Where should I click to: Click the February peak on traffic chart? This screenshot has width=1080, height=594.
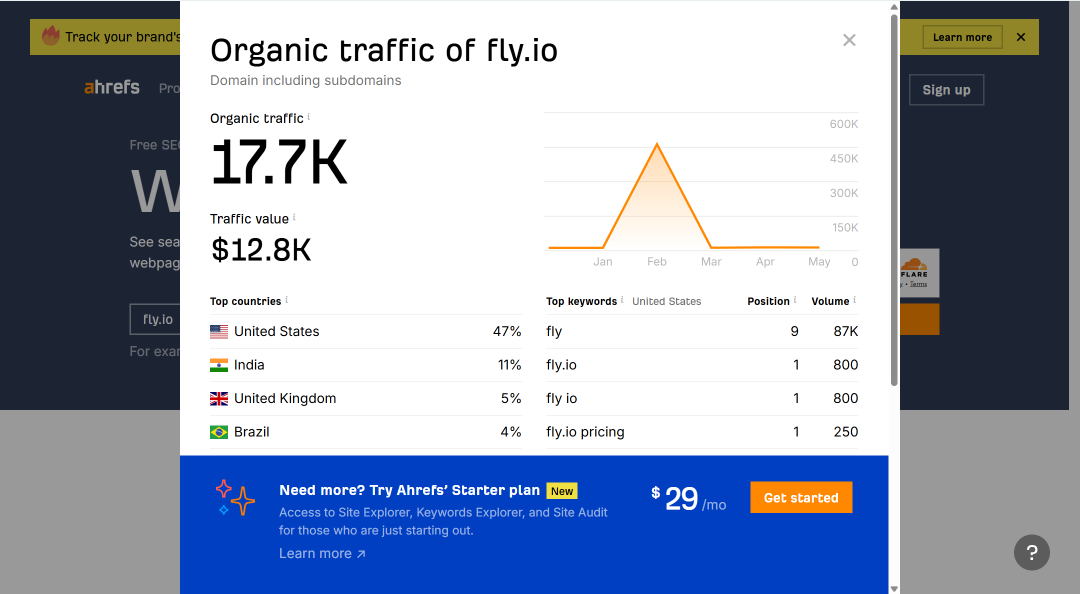click(657, 144)
